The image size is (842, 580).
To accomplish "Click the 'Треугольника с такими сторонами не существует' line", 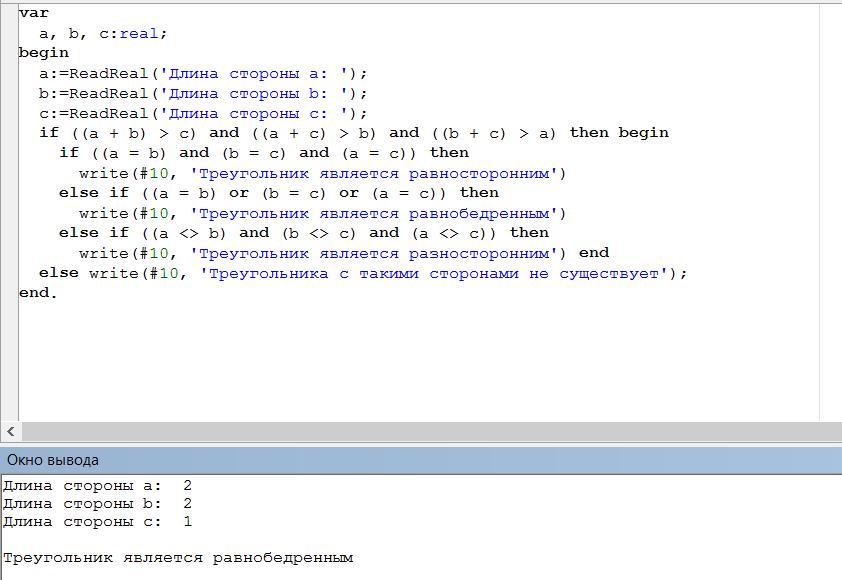I will pyautogui.click(x=363, y=273).
